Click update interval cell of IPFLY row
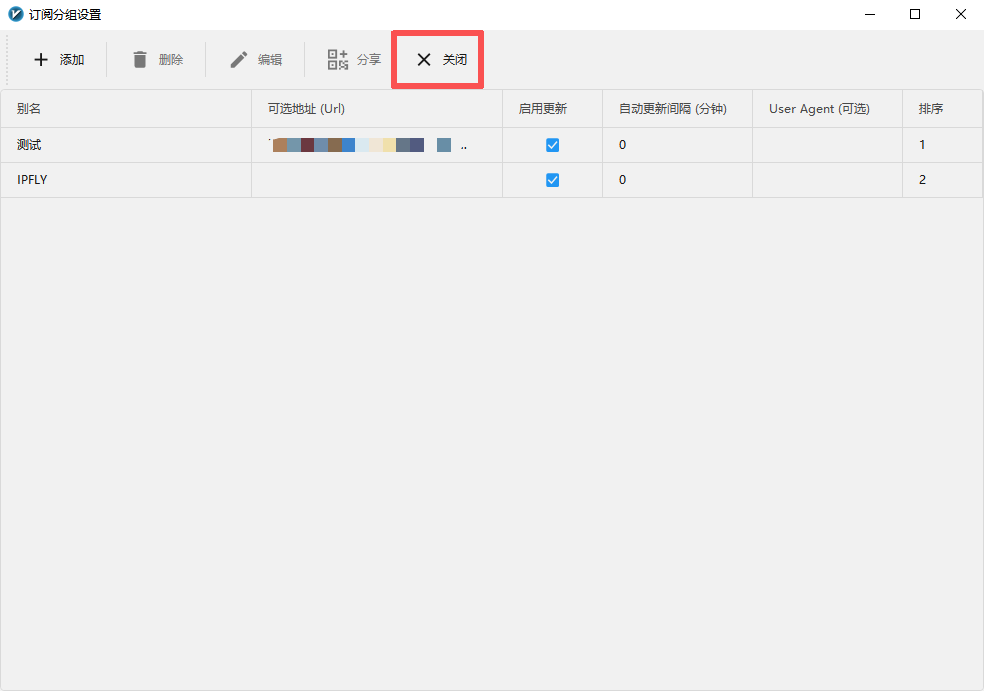This screenshot has width=984, height=691. (x=676, y=180)
